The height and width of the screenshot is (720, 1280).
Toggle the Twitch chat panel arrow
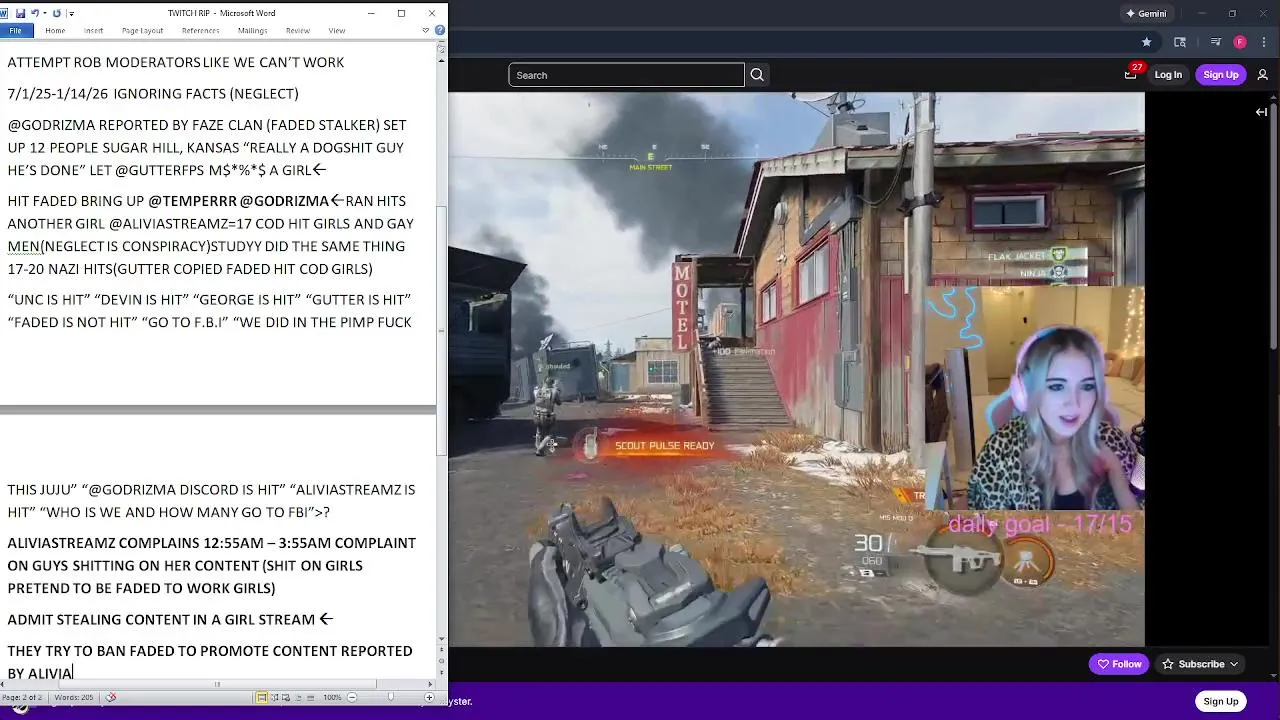point(1261,112)
